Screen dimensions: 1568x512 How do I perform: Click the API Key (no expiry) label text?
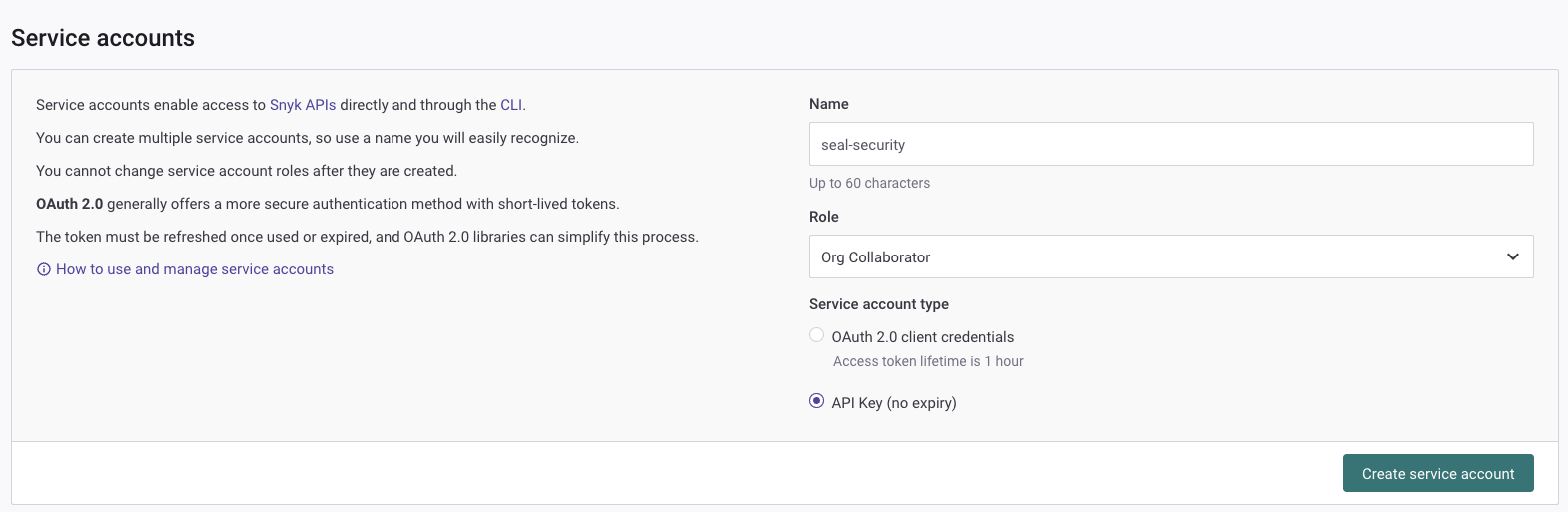click(x=894, y=403)
